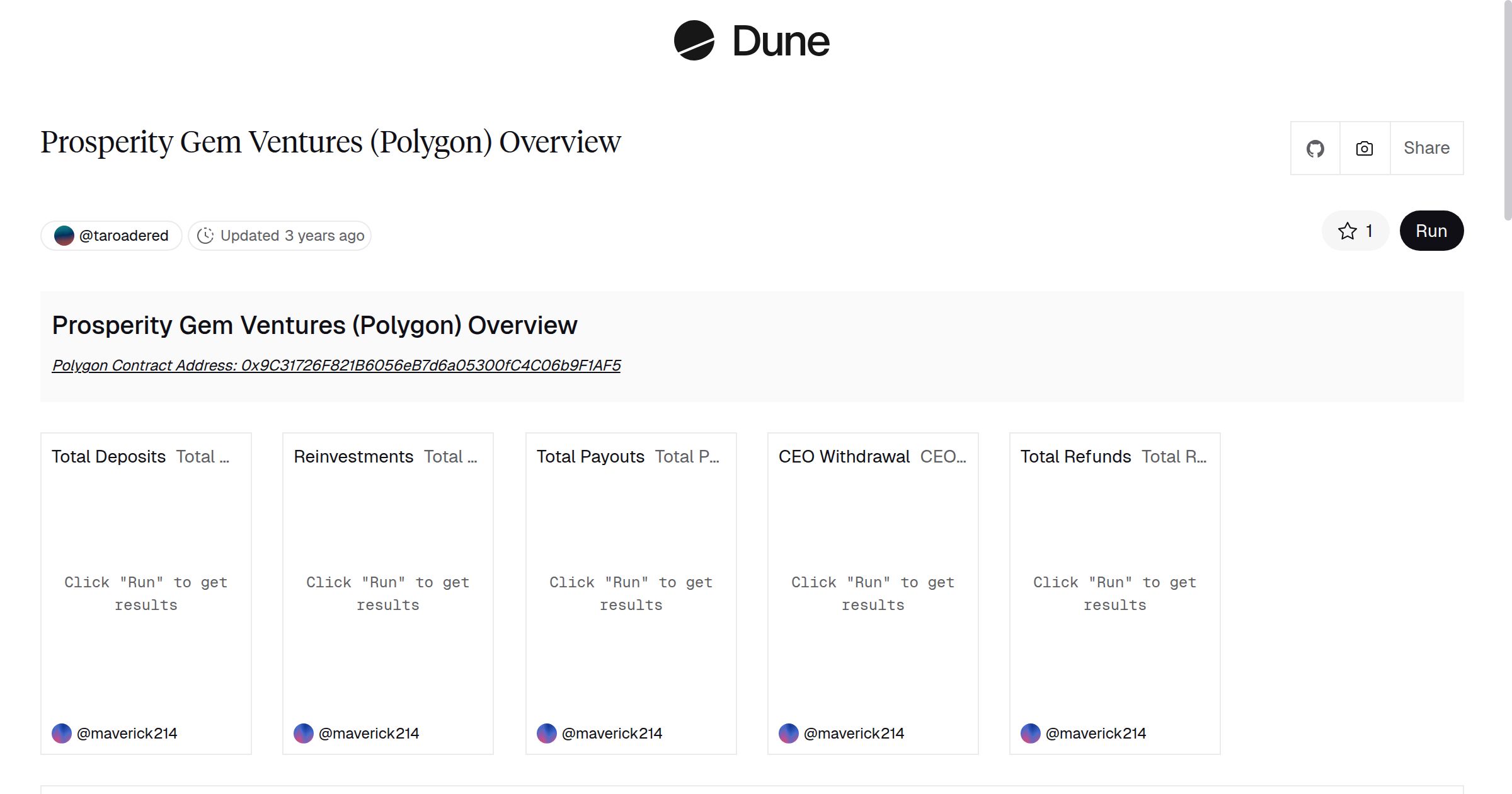Open the @taroadered author profile
Viewport: 1512px width, 794px height.
pos(123,236)
